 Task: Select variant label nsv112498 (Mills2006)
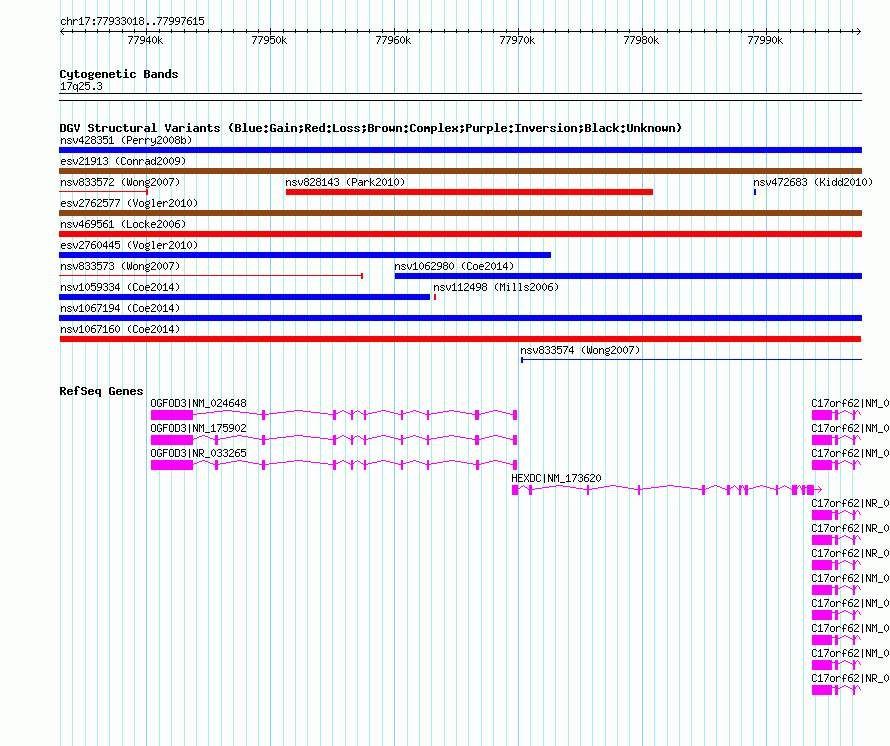tap(496, 287)
